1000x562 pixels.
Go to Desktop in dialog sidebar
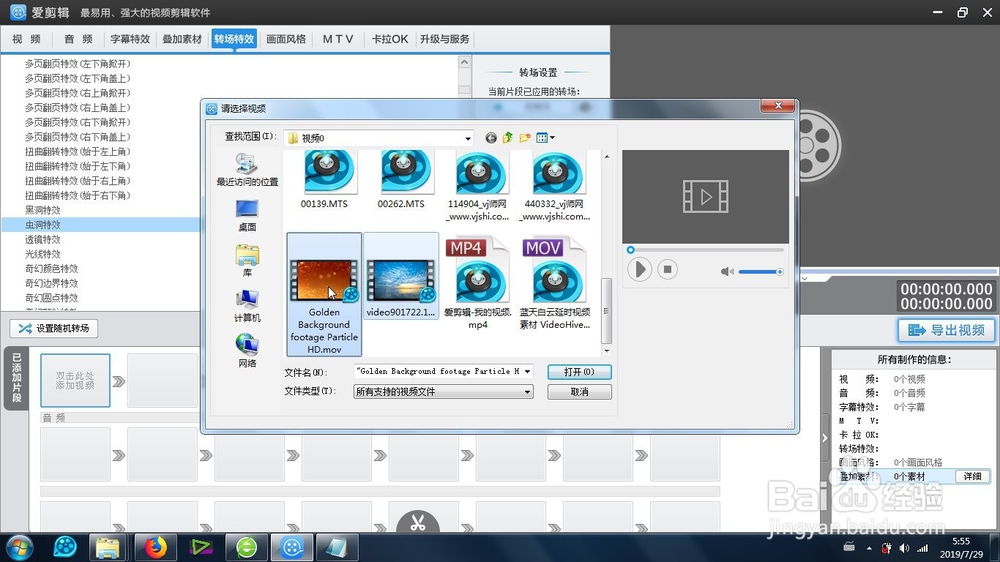click(247, 216)
